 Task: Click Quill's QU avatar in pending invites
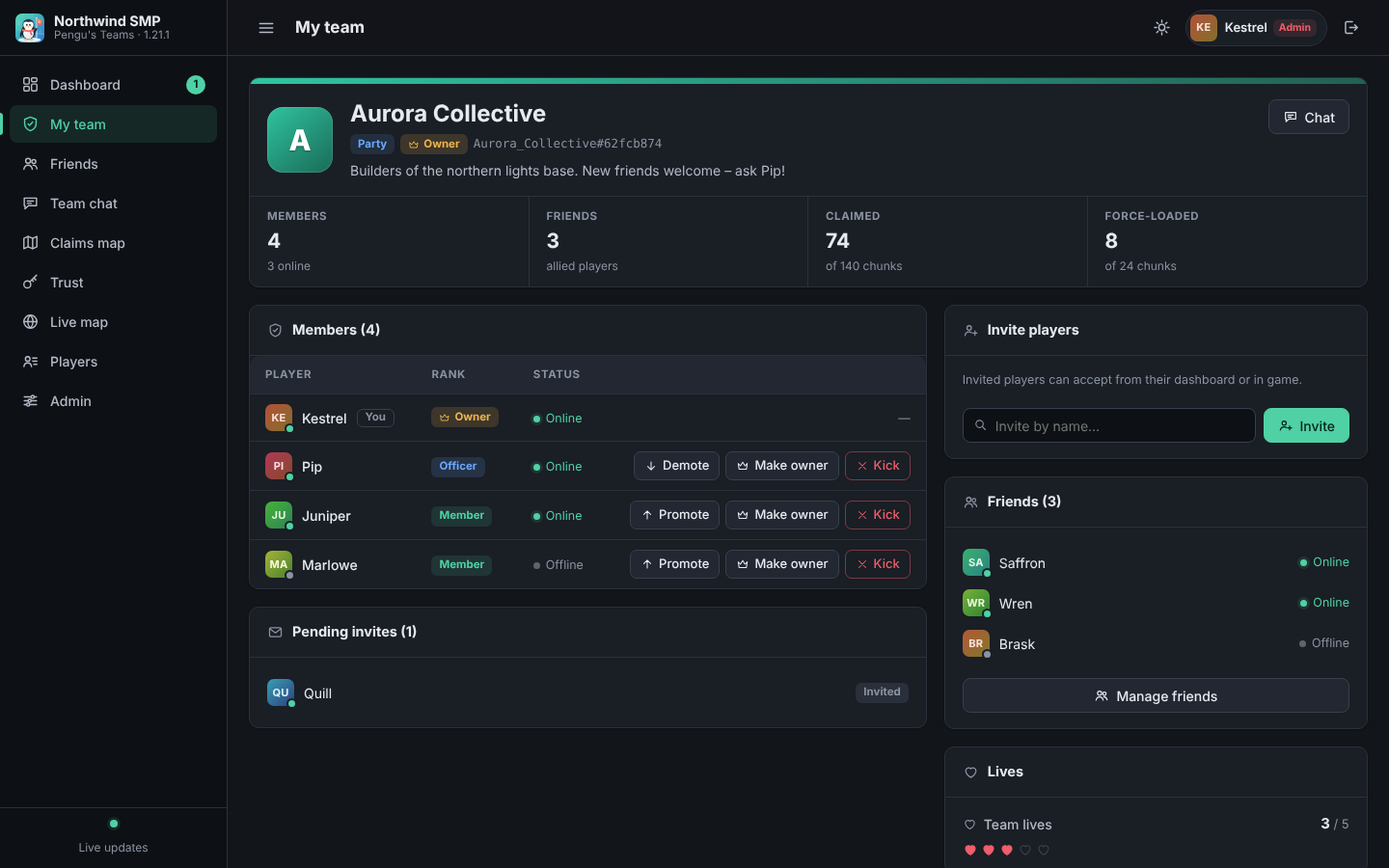(x=281, y=692)
